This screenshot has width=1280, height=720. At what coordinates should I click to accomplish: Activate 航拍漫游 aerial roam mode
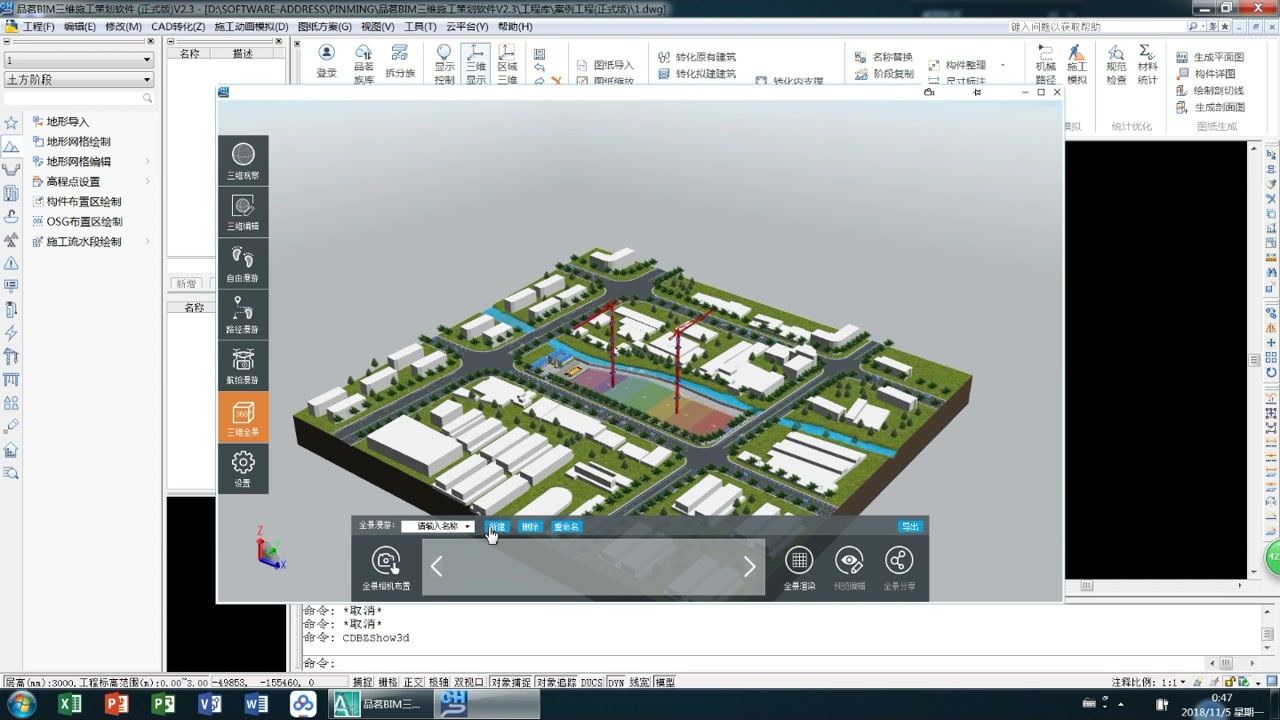pyautogui.click(x=243, y=366)
